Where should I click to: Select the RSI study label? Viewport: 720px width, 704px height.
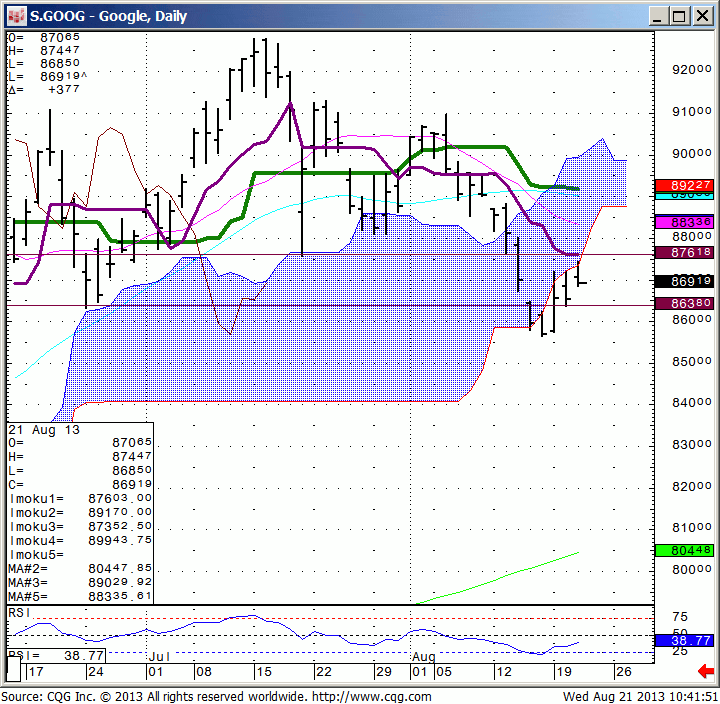coord(19,613)
